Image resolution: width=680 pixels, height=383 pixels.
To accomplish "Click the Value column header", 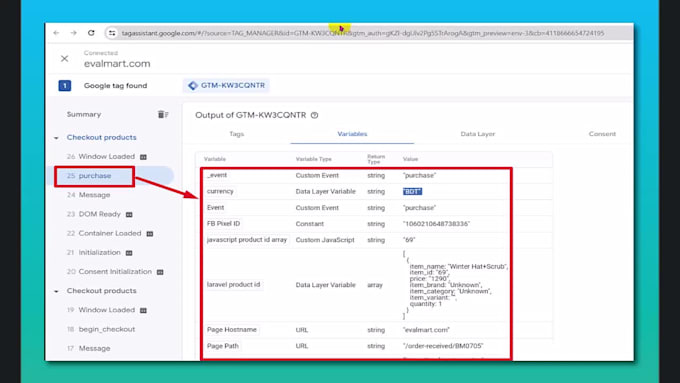I will 410,159.
